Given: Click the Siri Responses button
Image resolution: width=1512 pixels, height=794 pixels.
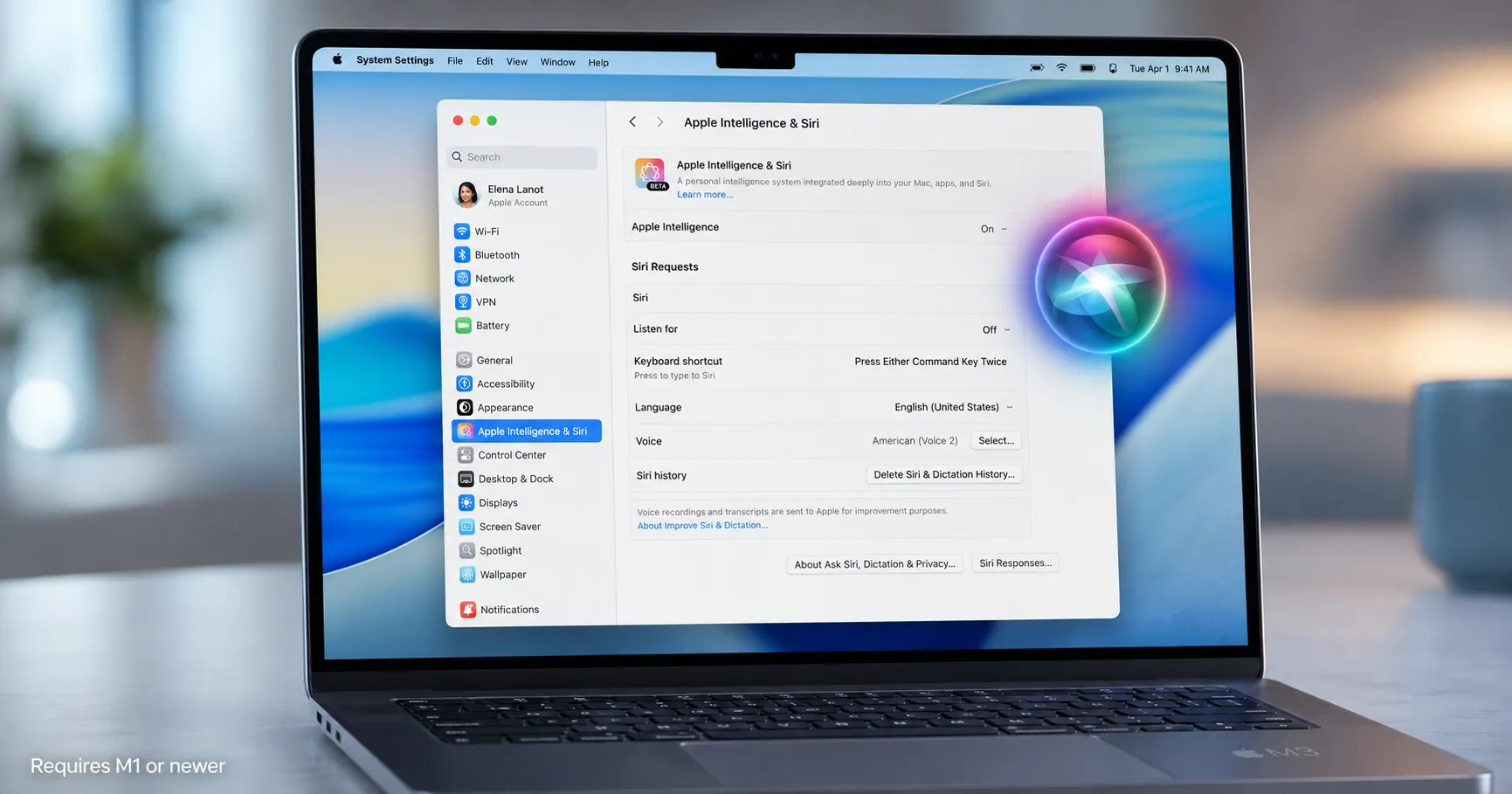Looking at the screenshot, I should [x=1015, y=563].
